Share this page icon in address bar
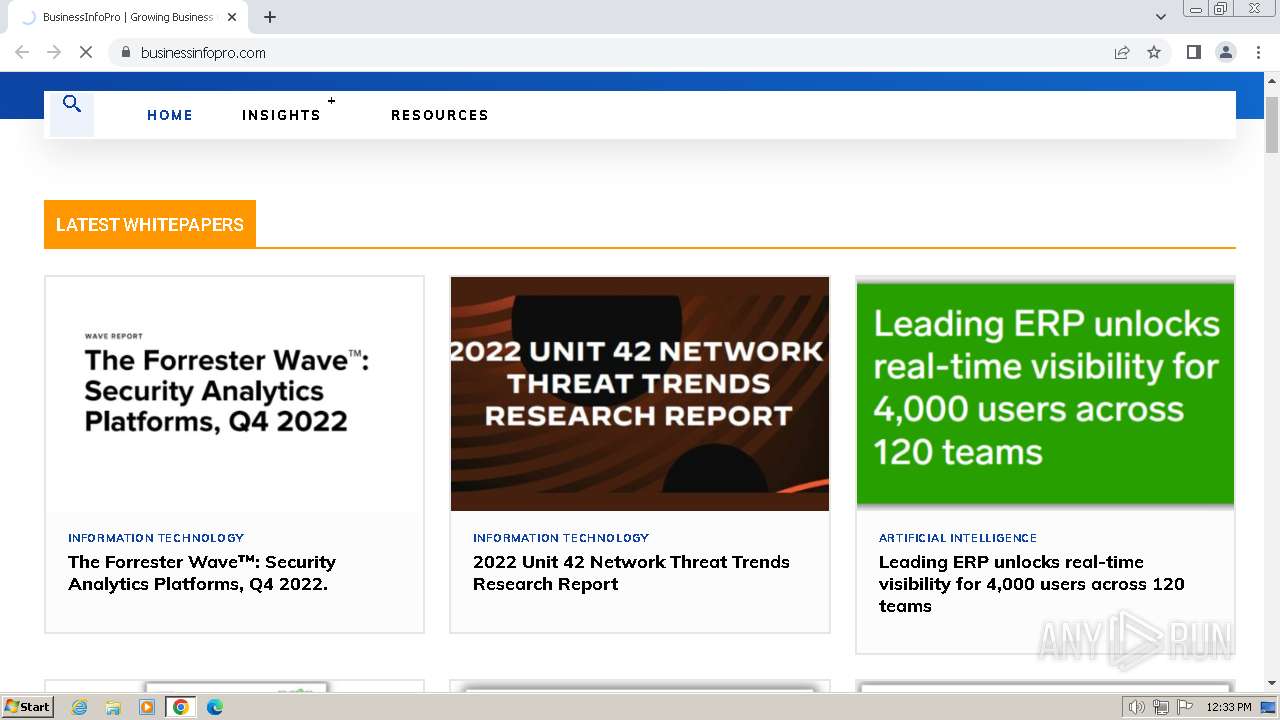Screen dimensions: 1280x720 click(1122, 52)
